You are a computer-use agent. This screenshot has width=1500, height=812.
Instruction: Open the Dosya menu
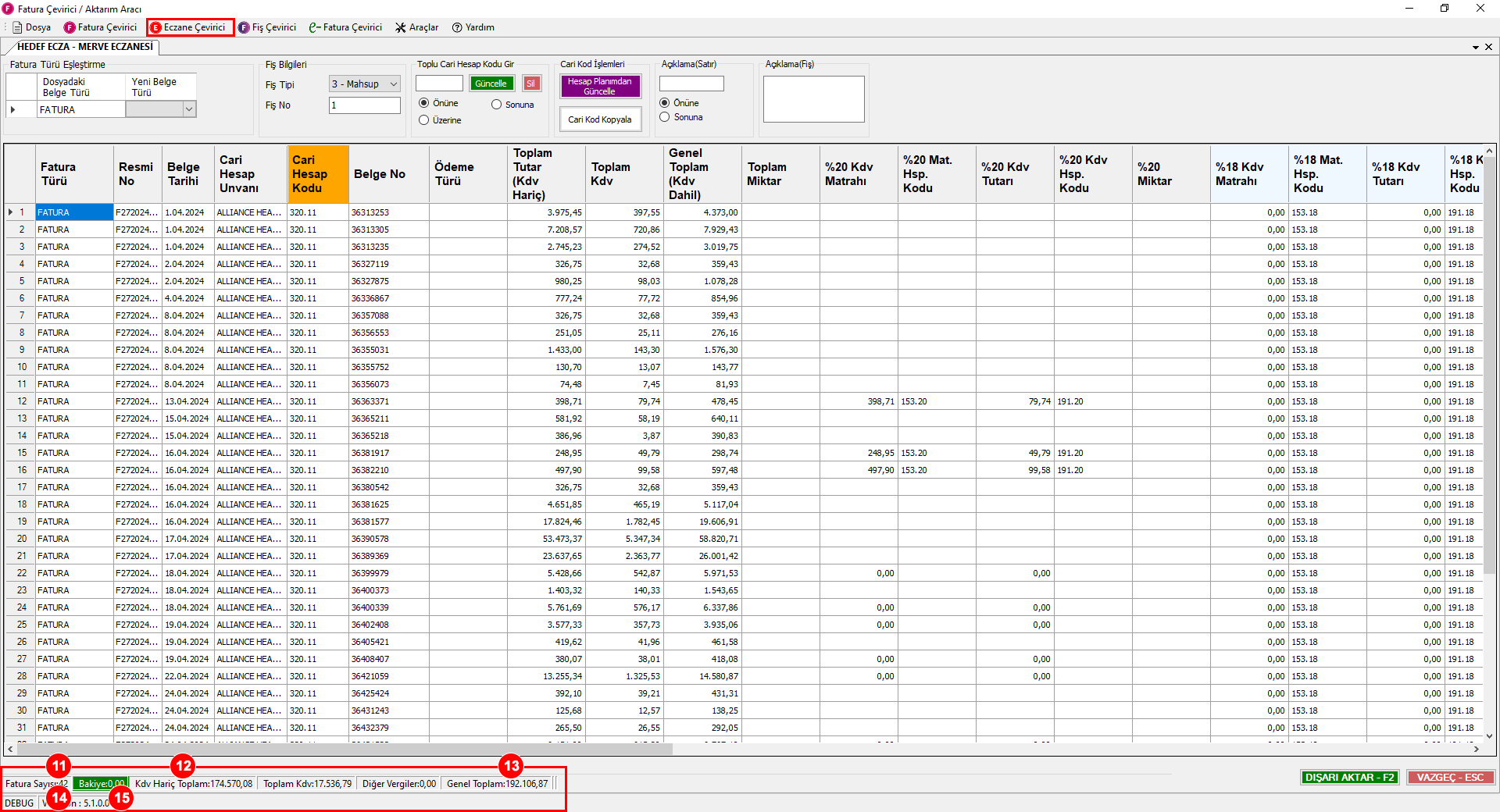[32, 27]
